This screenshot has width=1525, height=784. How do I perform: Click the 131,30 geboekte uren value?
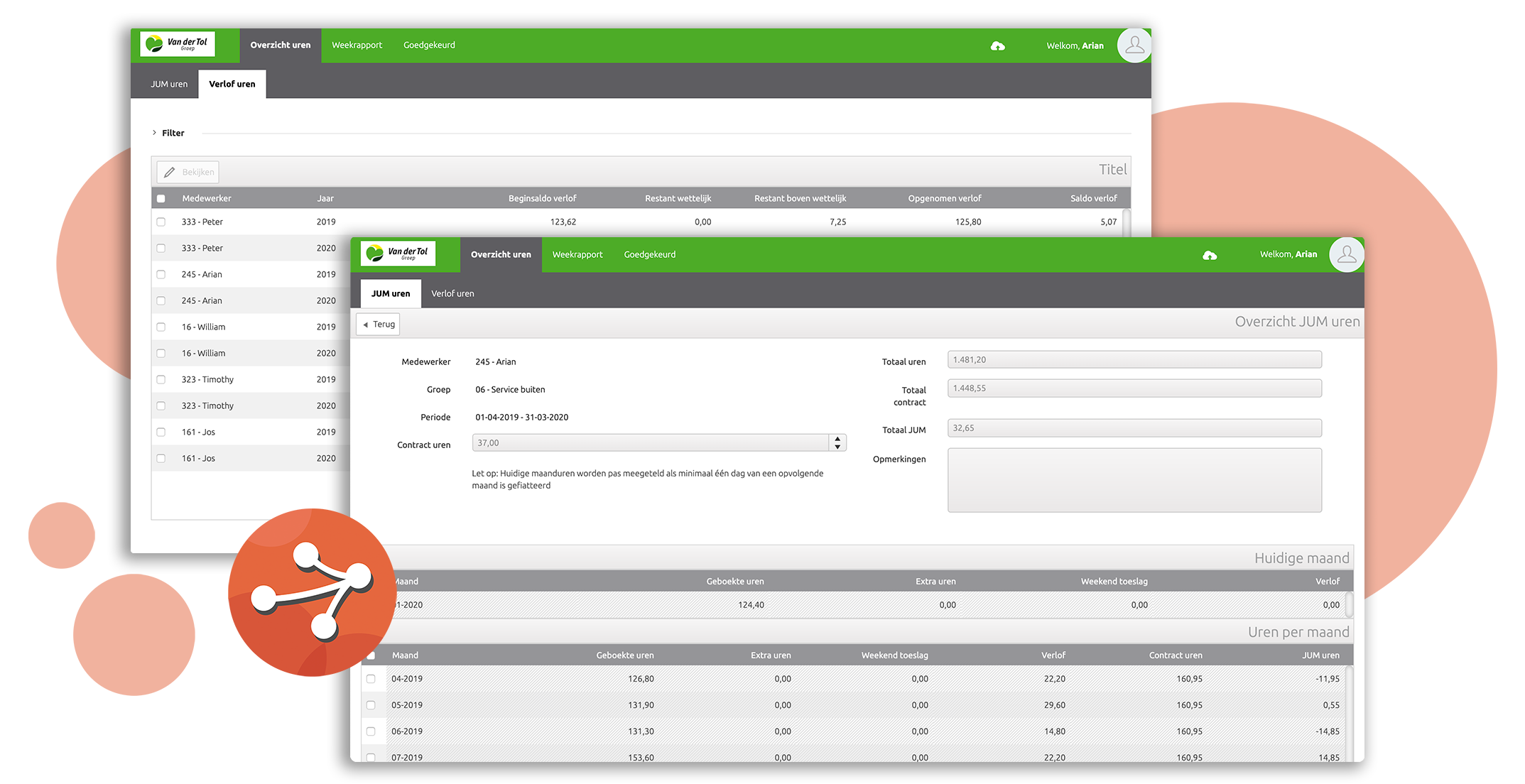(x=641, y=731)
